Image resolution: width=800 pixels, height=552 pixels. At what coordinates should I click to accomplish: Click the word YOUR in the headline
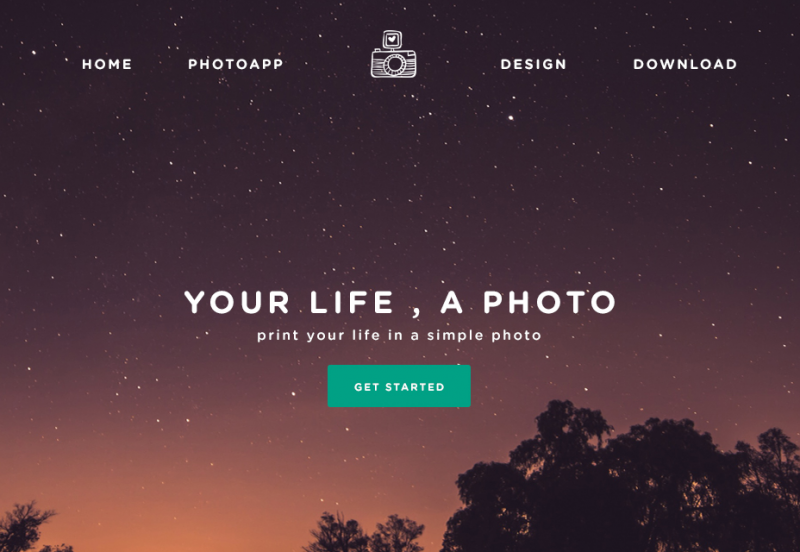(x=237, y=302)
